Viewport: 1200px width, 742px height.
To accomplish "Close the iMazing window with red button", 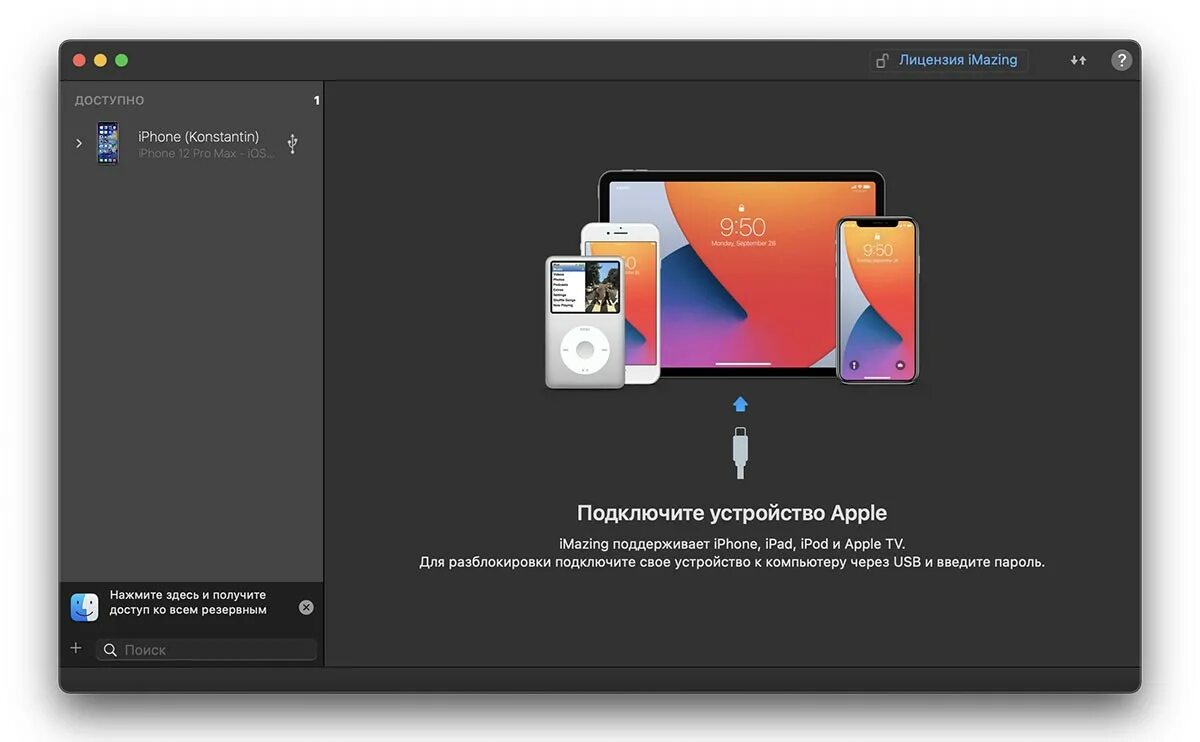I will [79, 60].
